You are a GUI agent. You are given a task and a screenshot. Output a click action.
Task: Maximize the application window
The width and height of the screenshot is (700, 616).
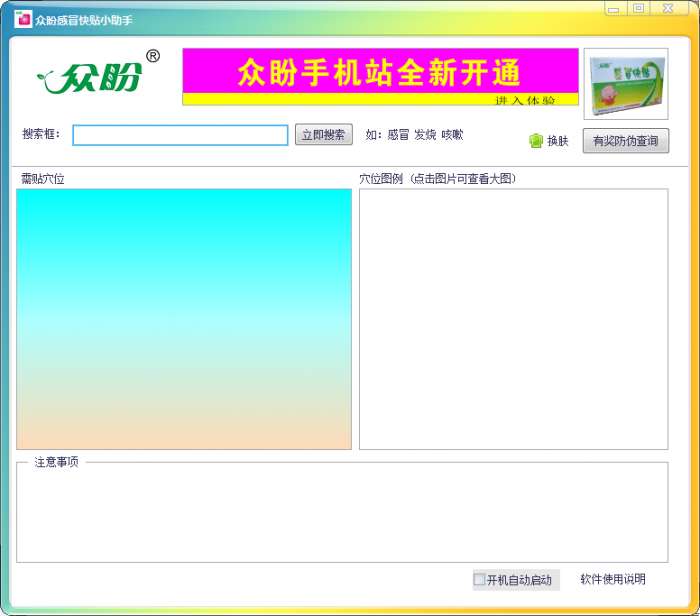click(639, 8)
